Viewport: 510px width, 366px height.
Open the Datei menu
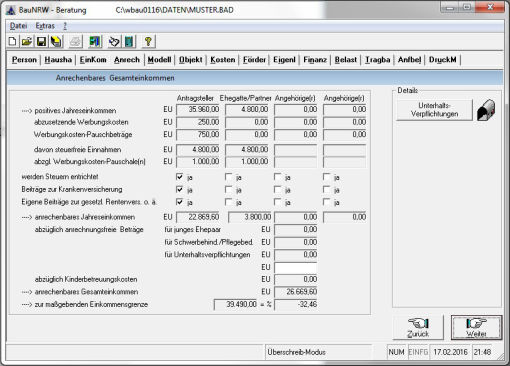[18, 26]
